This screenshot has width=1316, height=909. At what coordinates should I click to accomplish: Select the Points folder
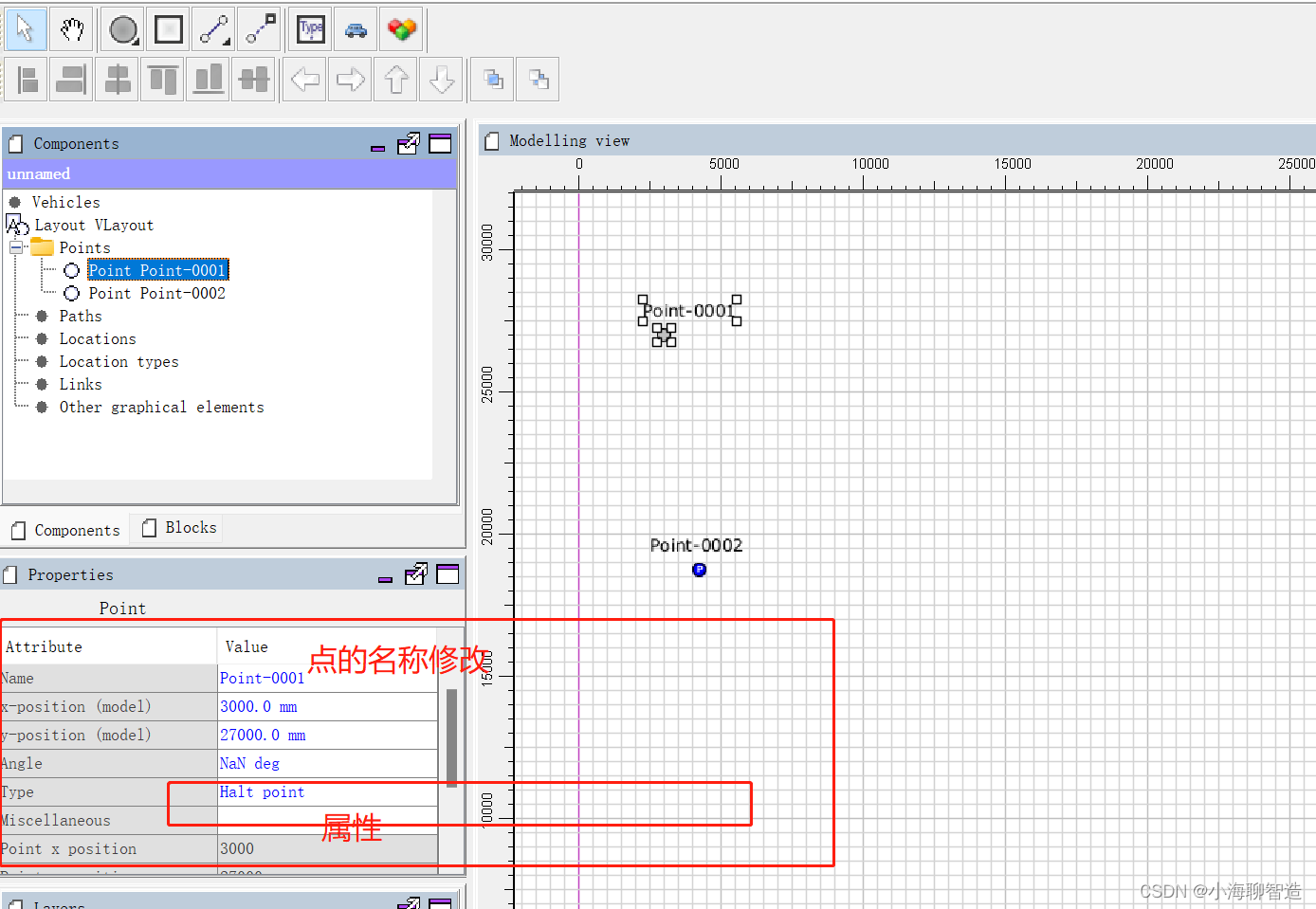[x=84, y=247]
